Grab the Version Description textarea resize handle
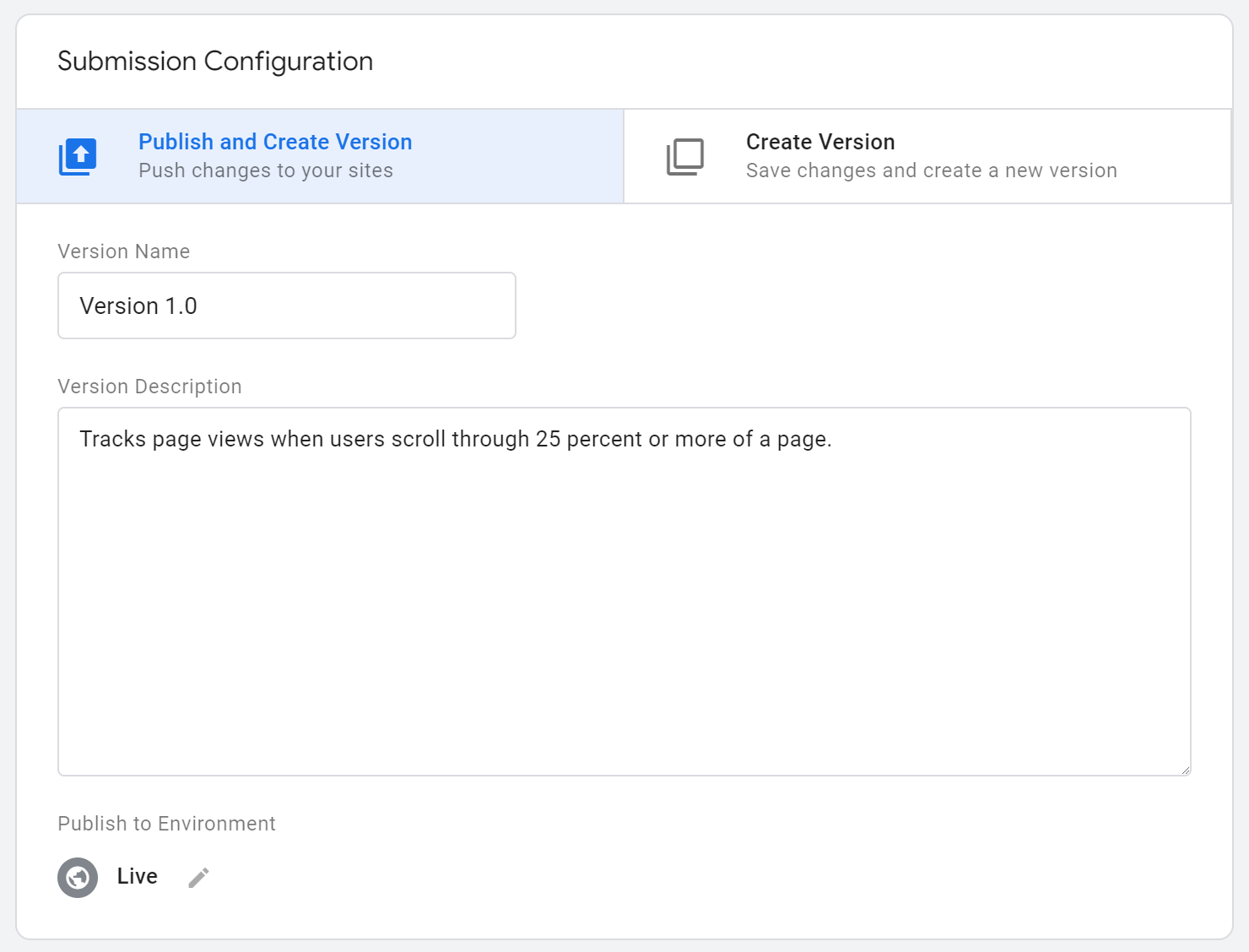This screenshot has width=1249, height=952. pyautogui.click(x=1185, y=770)
